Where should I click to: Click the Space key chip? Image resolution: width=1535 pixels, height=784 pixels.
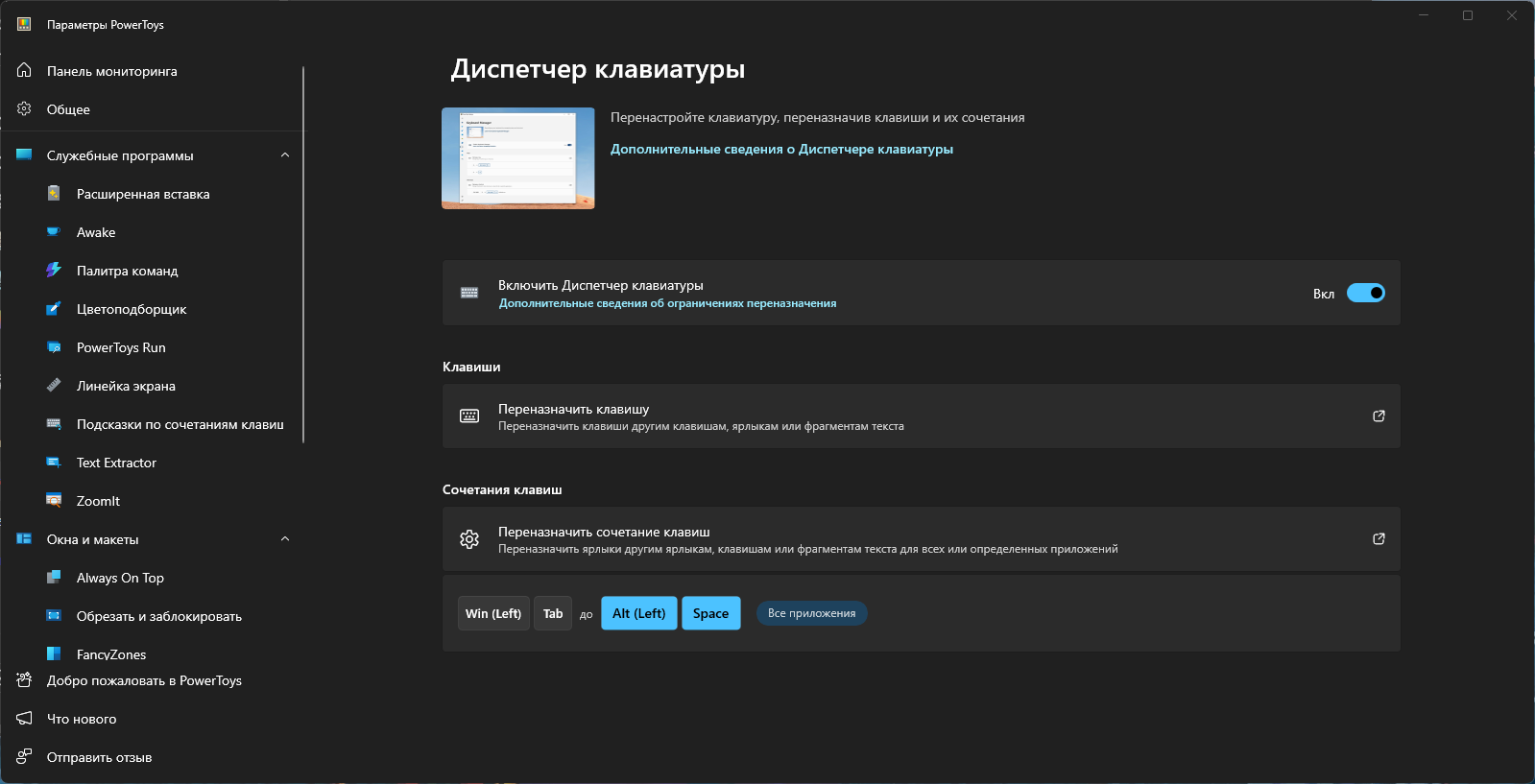[710, 613]
